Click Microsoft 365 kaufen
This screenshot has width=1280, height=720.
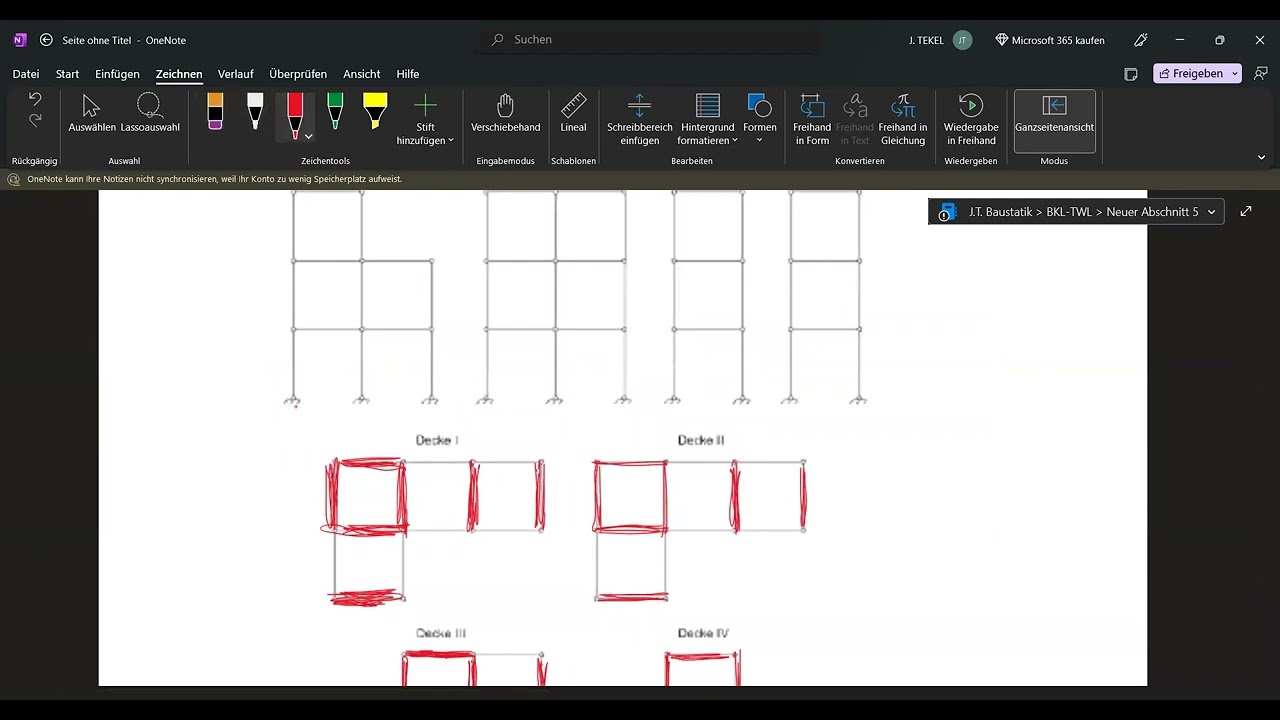click(x=1050, y=40)
